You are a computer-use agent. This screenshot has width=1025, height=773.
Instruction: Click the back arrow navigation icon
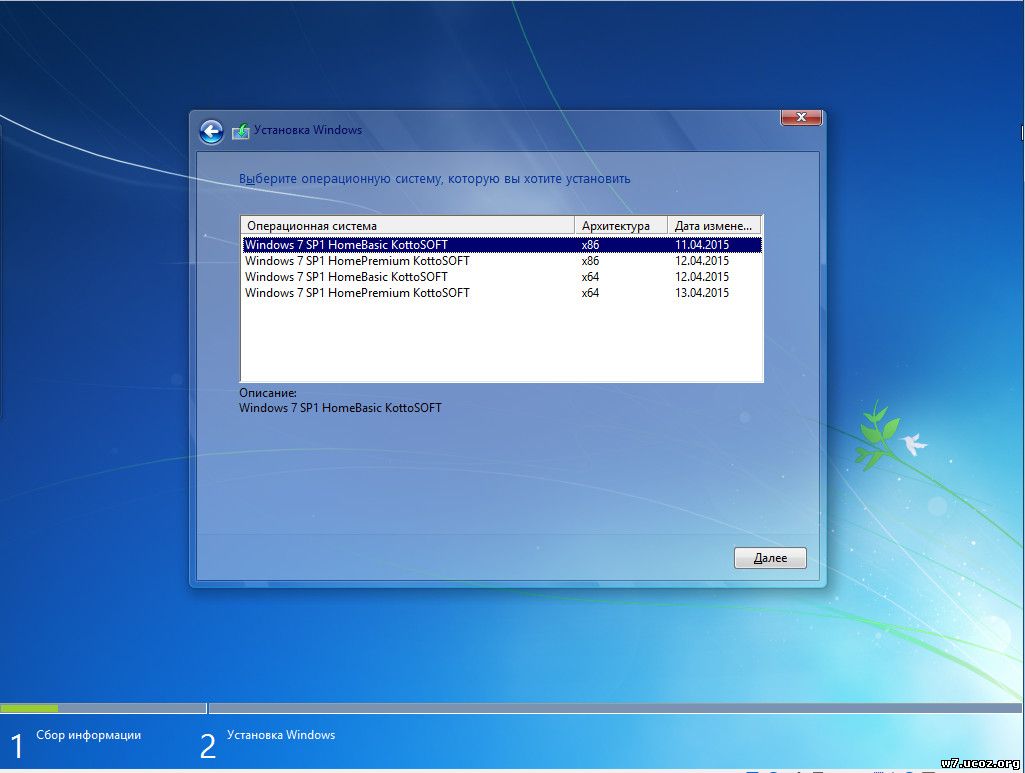[x=211, y=131]
